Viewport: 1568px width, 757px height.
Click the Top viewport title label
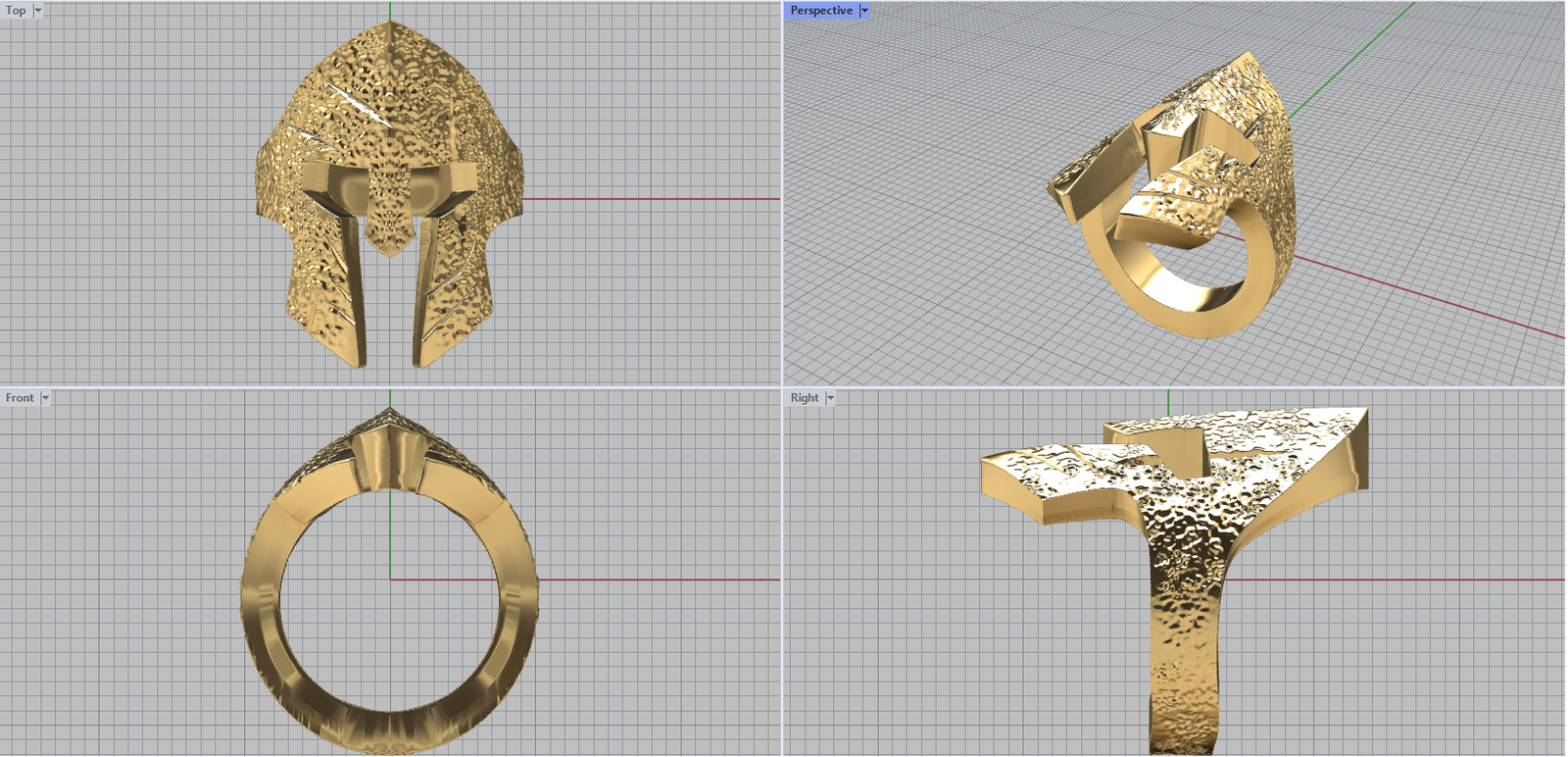point(16,11)
